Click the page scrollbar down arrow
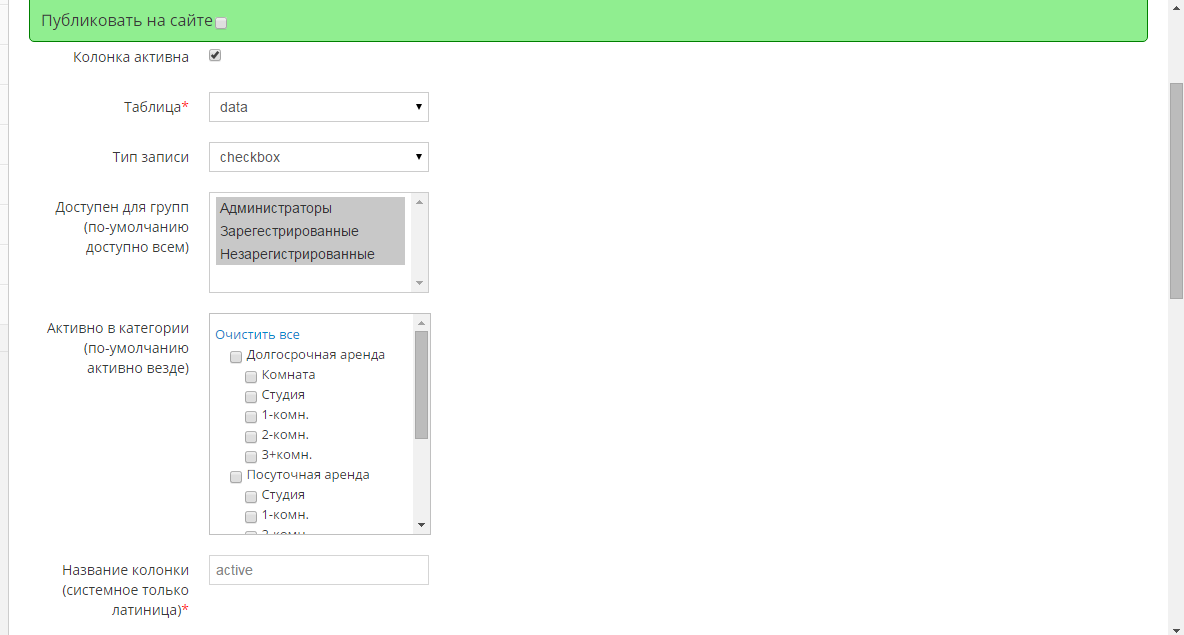The width and height of the screenshot is (1184, 635). pyautogui.click(x=1176, y=628)
